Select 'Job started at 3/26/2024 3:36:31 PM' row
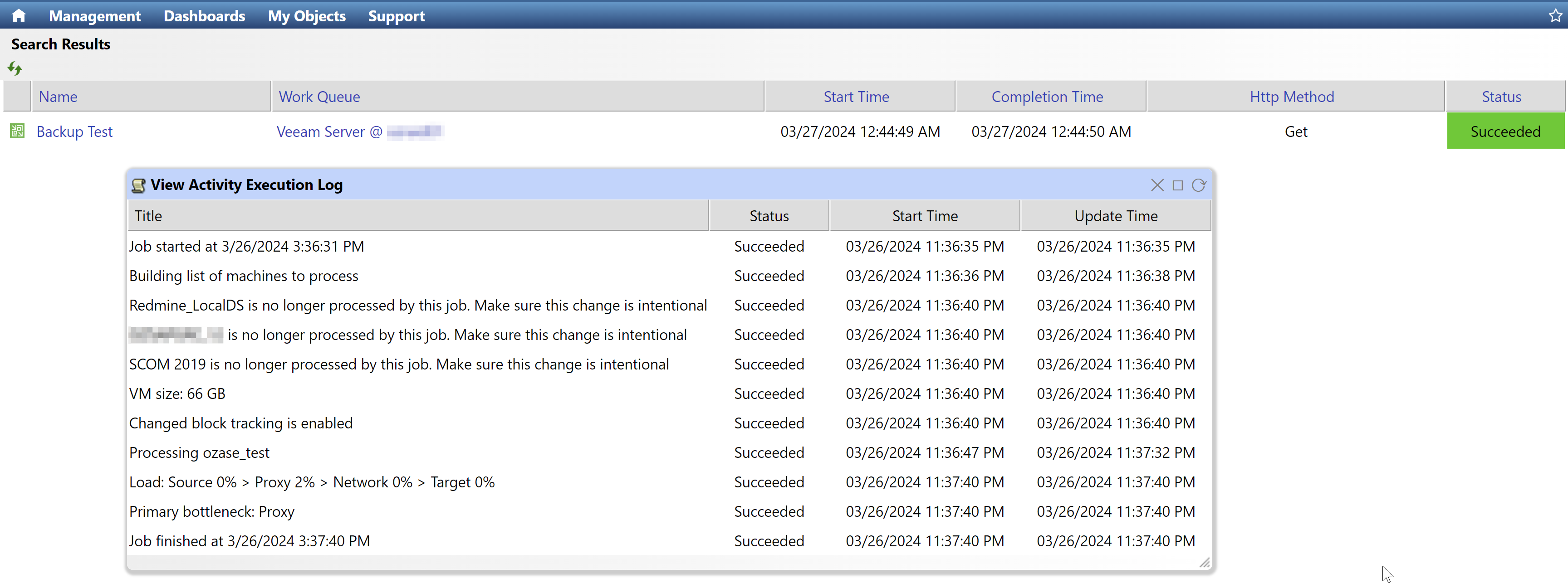The height and width of the screenshot is (588, 1568). tap(669, 246)
